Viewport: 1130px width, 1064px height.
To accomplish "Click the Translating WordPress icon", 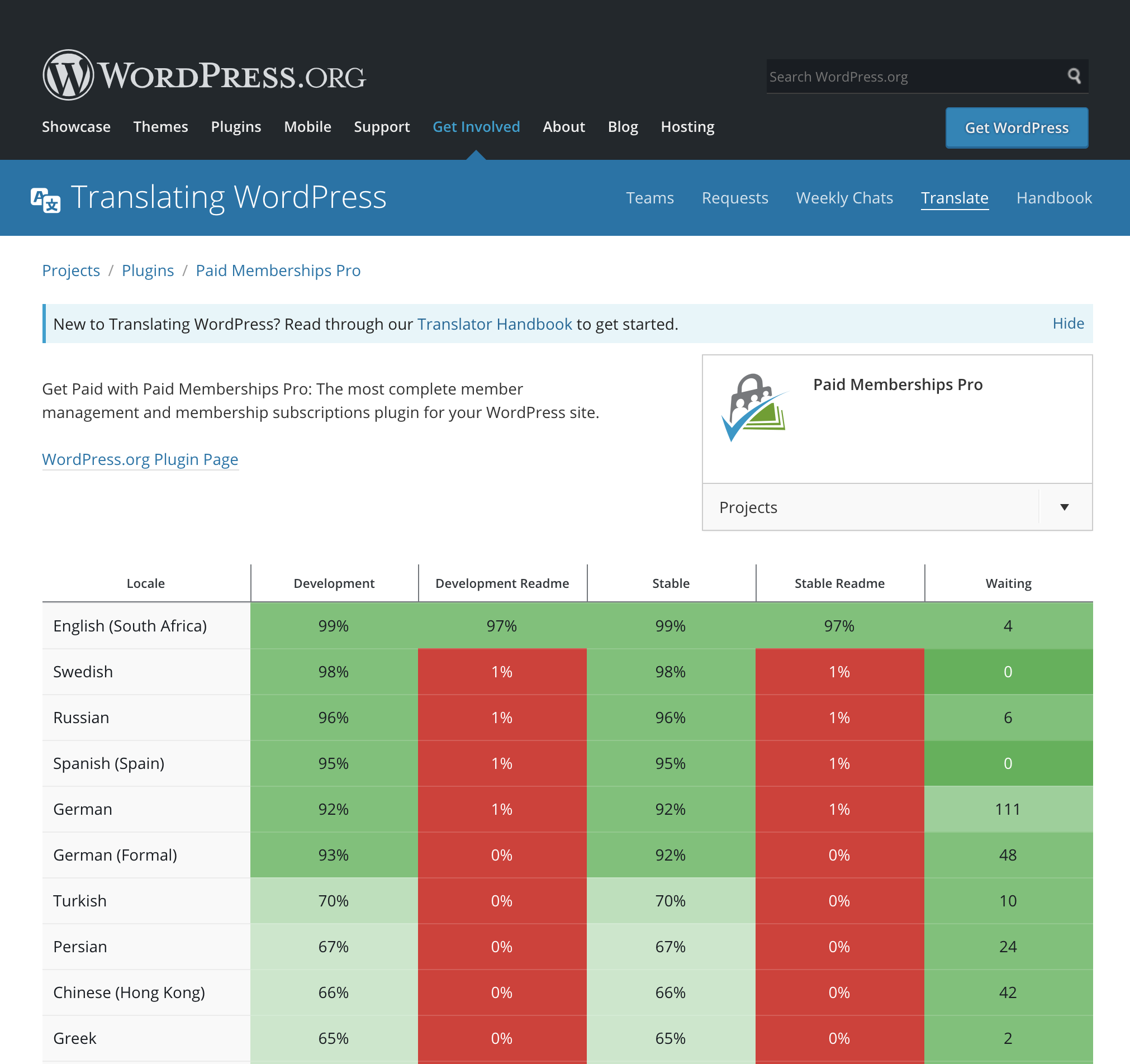I will [x=46, y=197].
